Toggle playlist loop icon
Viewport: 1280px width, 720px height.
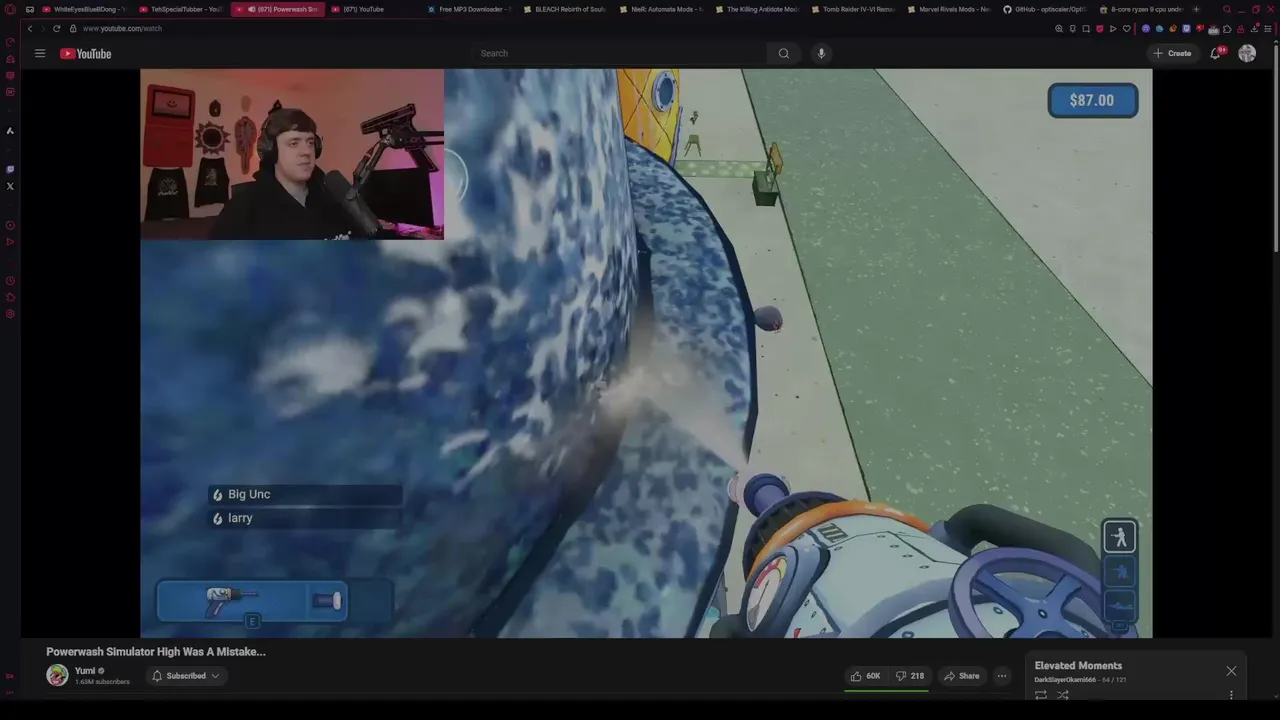[x=1041, y=694]
